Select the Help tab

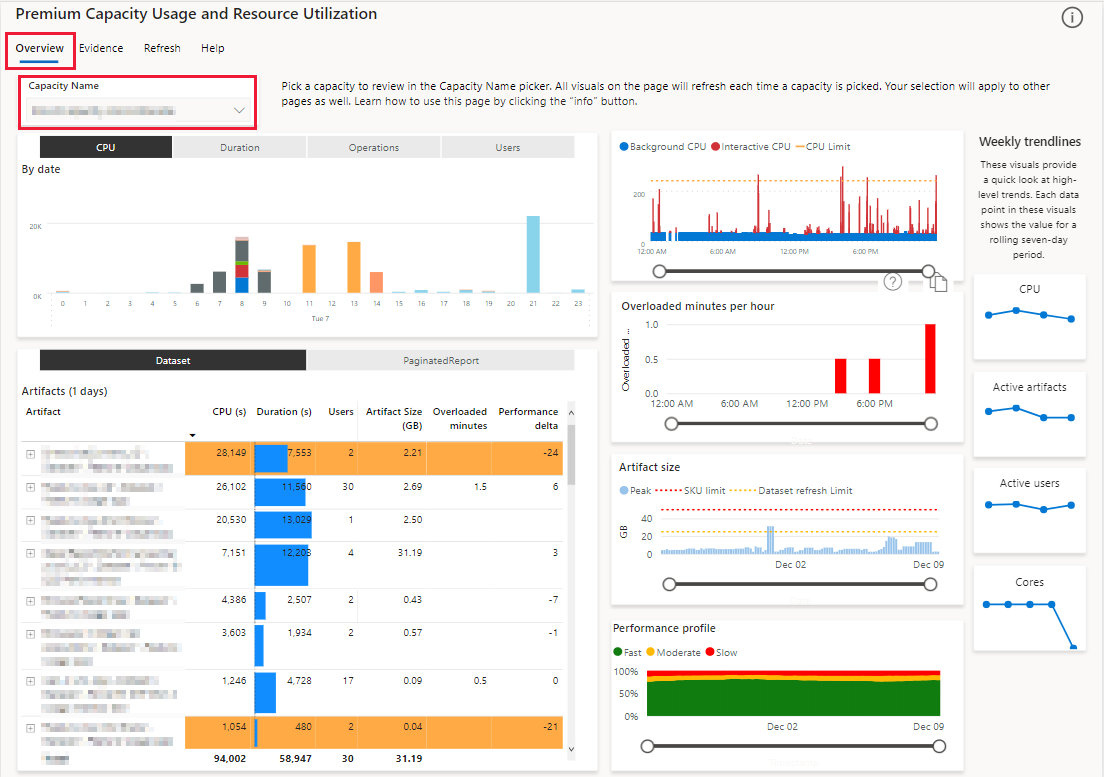[x=212, y=47]
